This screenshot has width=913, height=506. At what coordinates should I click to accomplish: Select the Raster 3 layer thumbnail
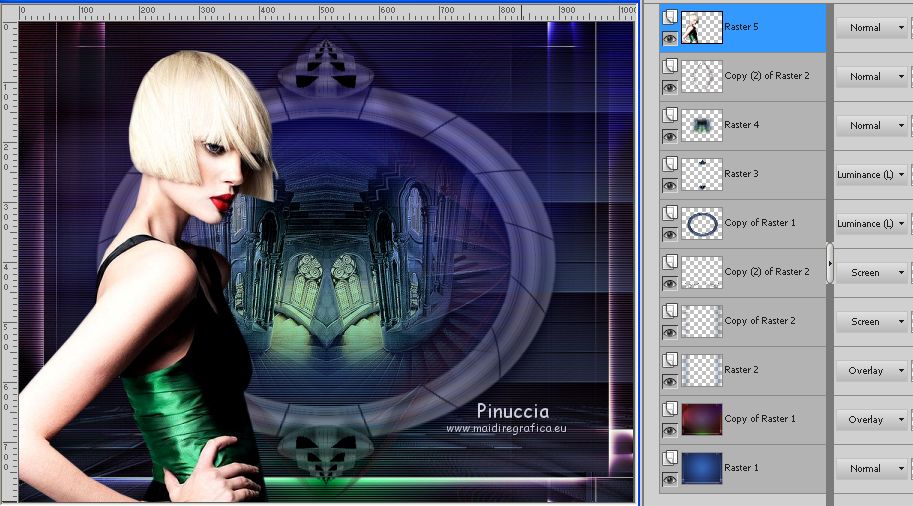tap(702, 174)
